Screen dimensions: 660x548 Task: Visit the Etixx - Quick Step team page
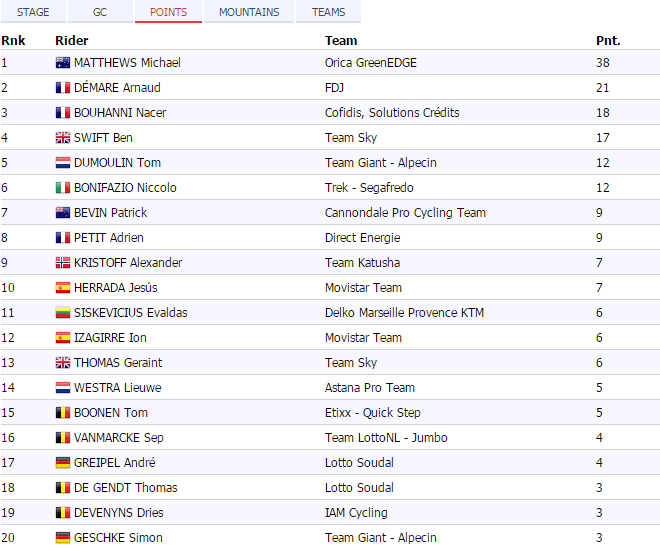click(x=375, y=413)
